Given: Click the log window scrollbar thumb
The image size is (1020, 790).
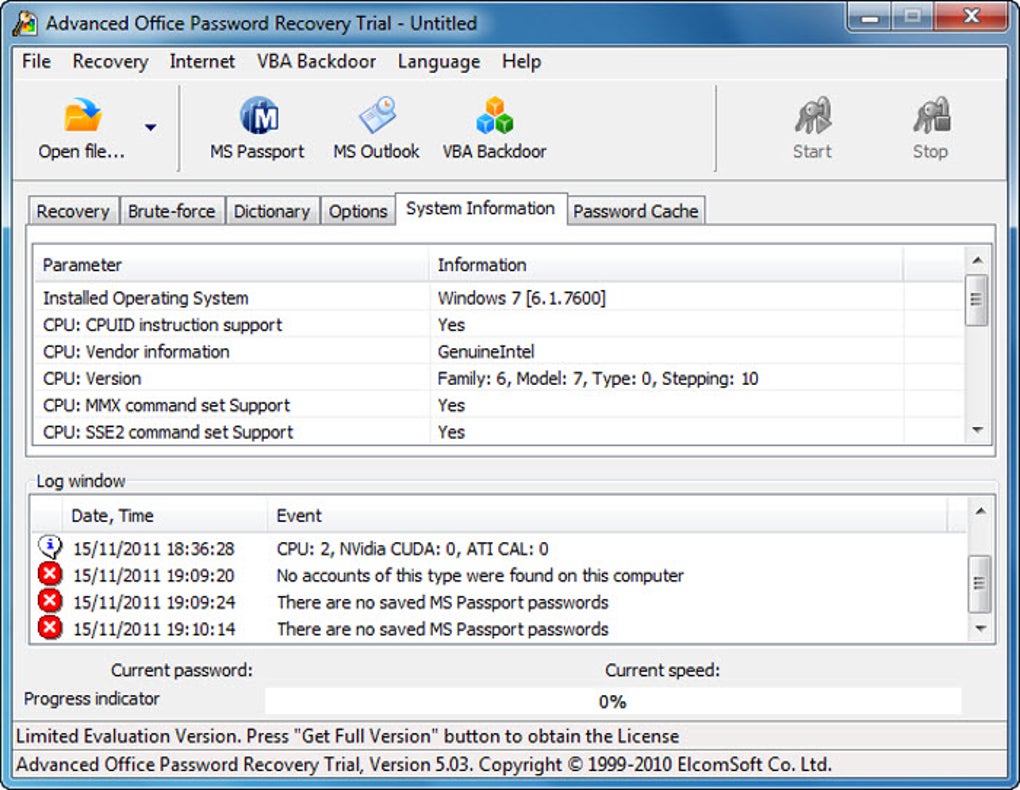Looking at the screenshot, I should pos(980,584).
